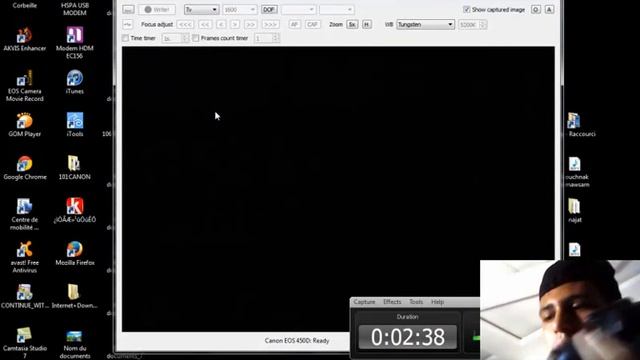Viewport: 640px width, 360px height.
Task: Open Capture menu in recorder window
Action: tap(364, 302)
